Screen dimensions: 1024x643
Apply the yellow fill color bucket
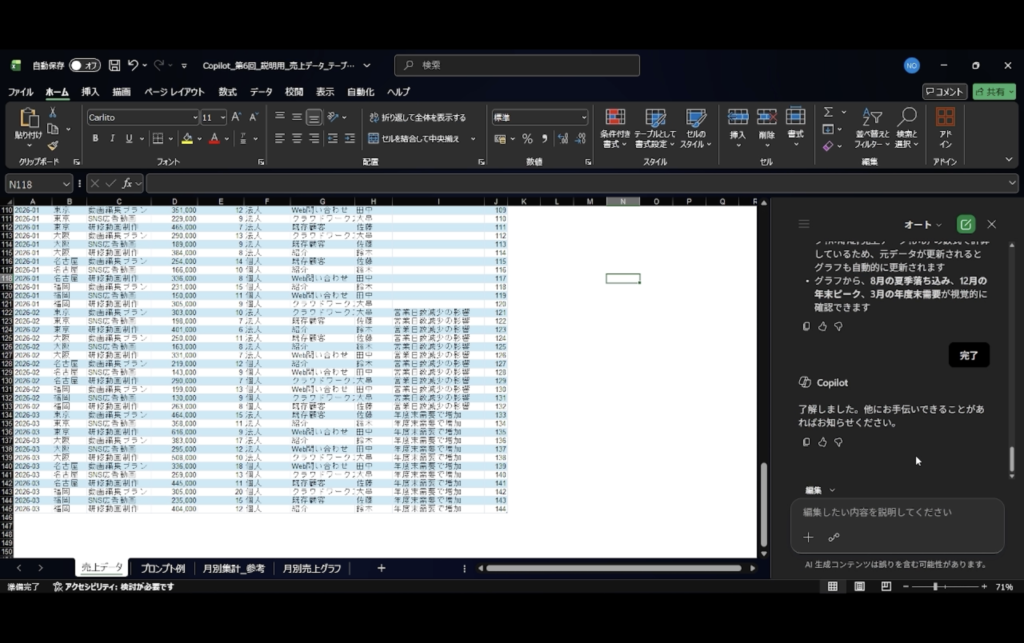tap(187, 138)
